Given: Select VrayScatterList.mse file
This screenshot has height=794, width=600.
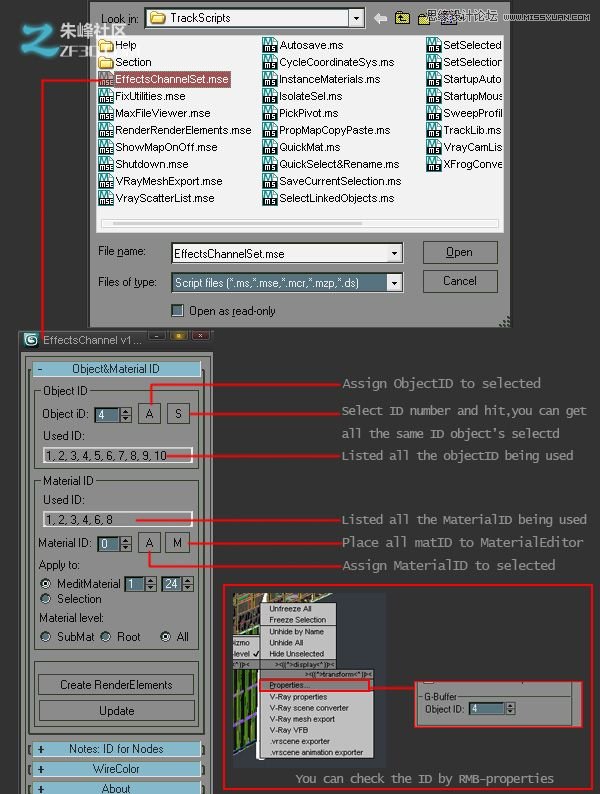Looking at the screenshot, I should (156, 198).
